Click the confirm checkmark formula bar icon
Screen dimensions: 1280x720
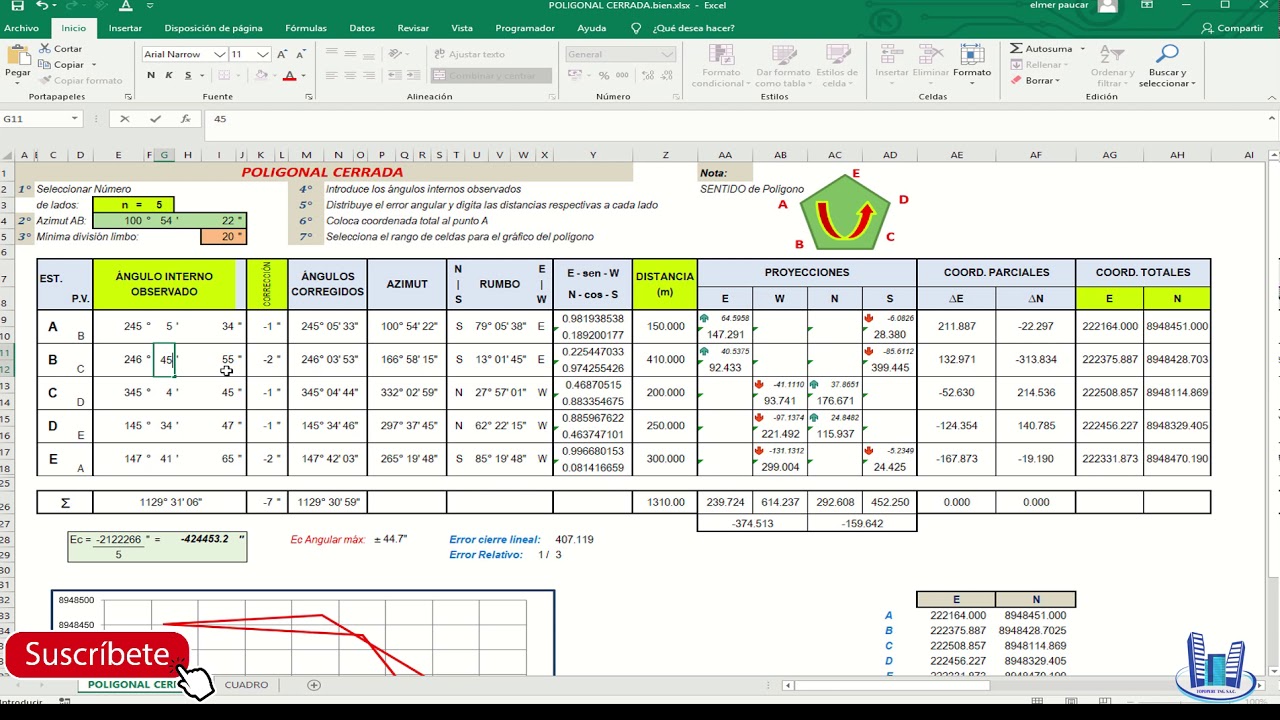(155, 118)
